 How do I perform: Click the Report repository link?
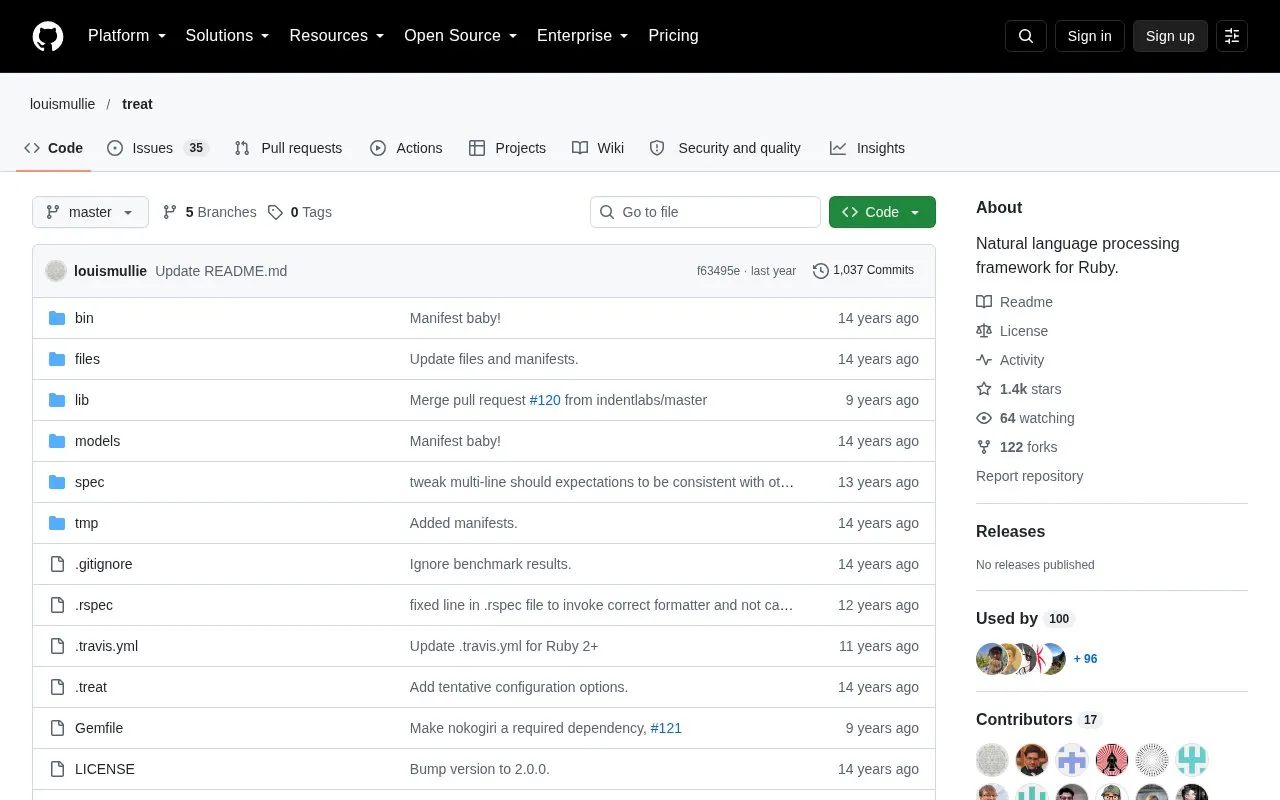click(1029, 476)
